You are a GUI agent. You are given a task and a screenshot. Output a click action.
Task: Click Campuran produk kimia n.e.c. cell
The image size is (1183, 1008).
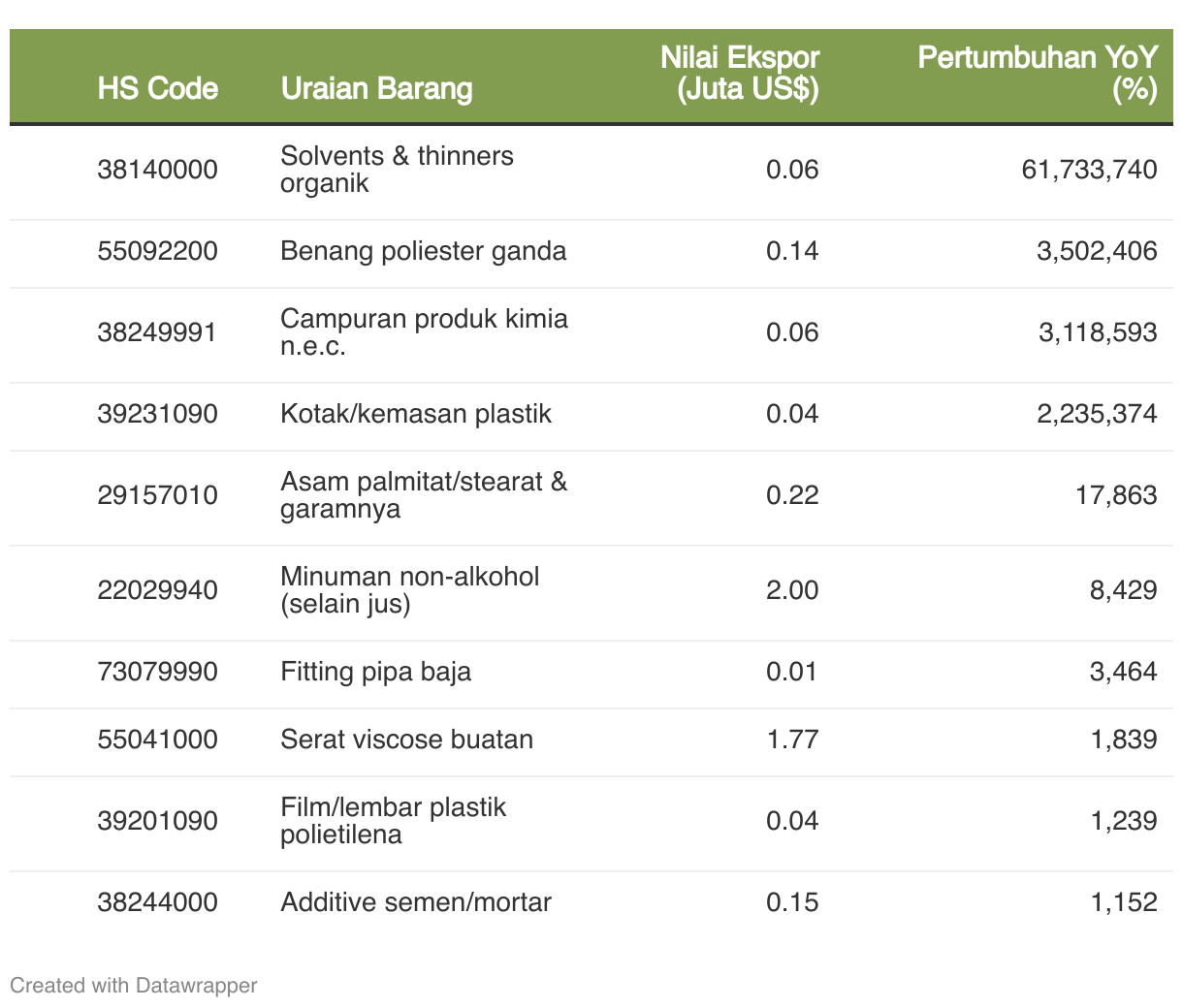coord(424,332)
